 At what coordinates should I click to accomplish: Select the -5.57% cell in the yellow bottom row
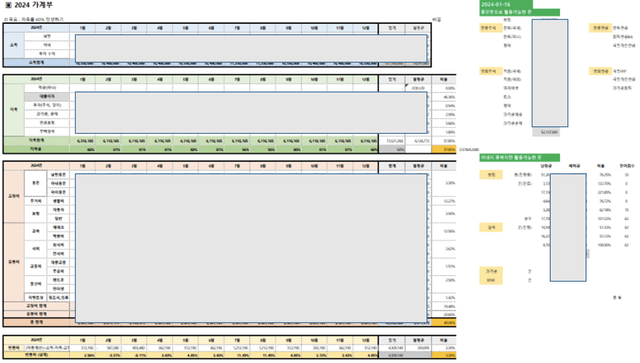click(x=108, y=356)
